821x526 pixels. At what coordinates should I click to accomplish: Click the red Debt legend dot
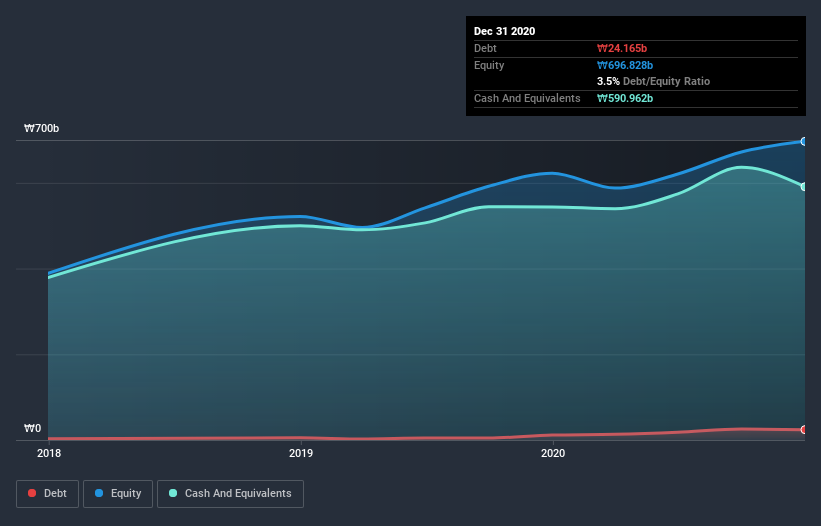[x=32, y=493]
